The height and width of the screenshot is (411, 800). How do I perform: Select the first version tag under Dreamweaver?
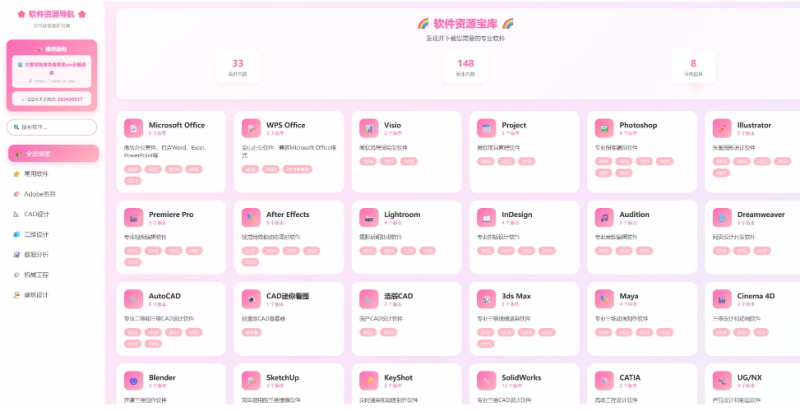point(721,251)
